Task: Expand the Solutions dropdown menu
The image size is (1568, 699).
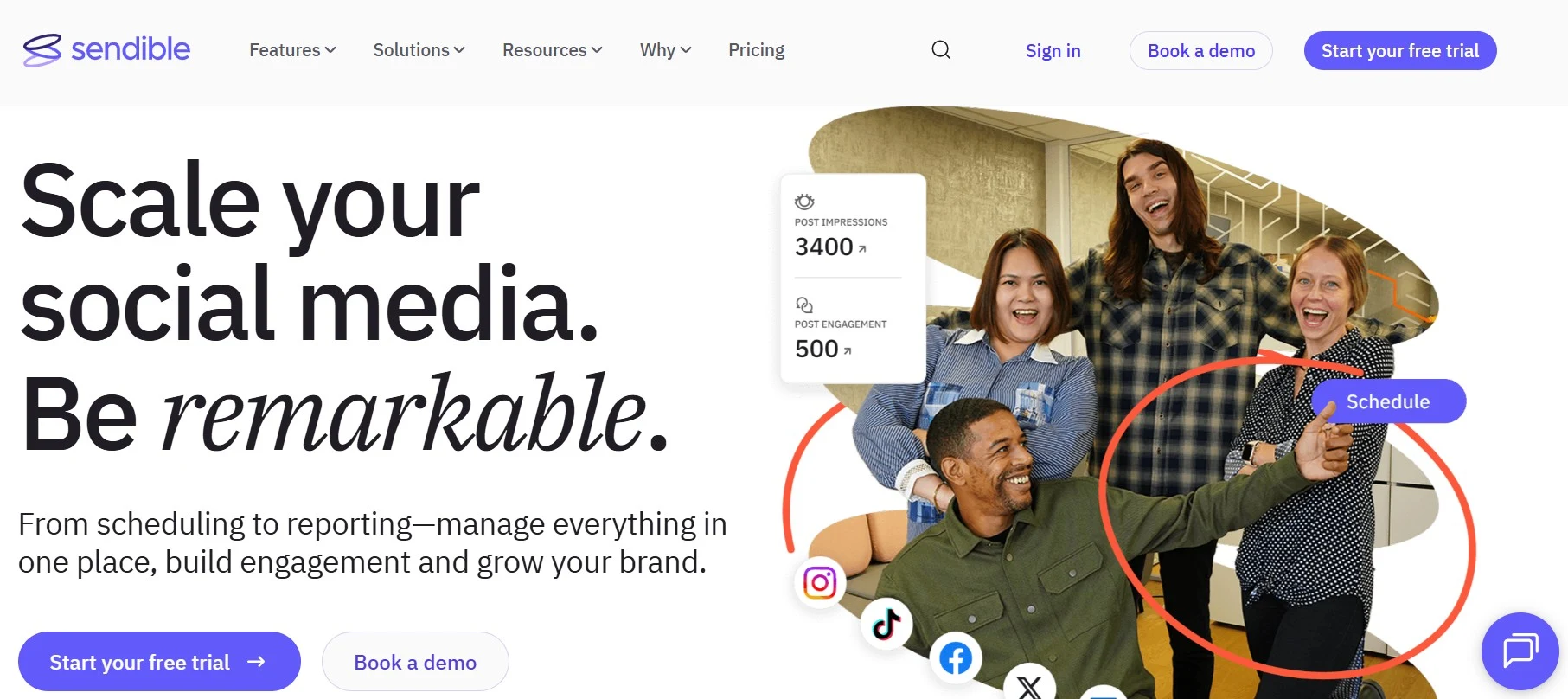Action: 419,50
